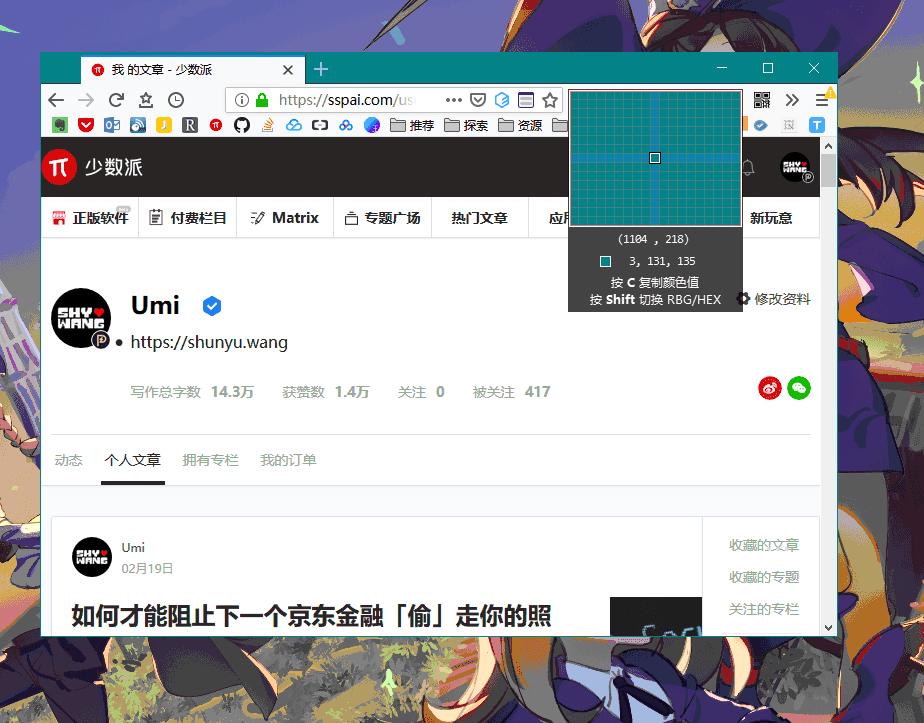This screenshot has width=924, height=723.
Task: Click the Weibo share icon on profile
Action: click(769, 388)
